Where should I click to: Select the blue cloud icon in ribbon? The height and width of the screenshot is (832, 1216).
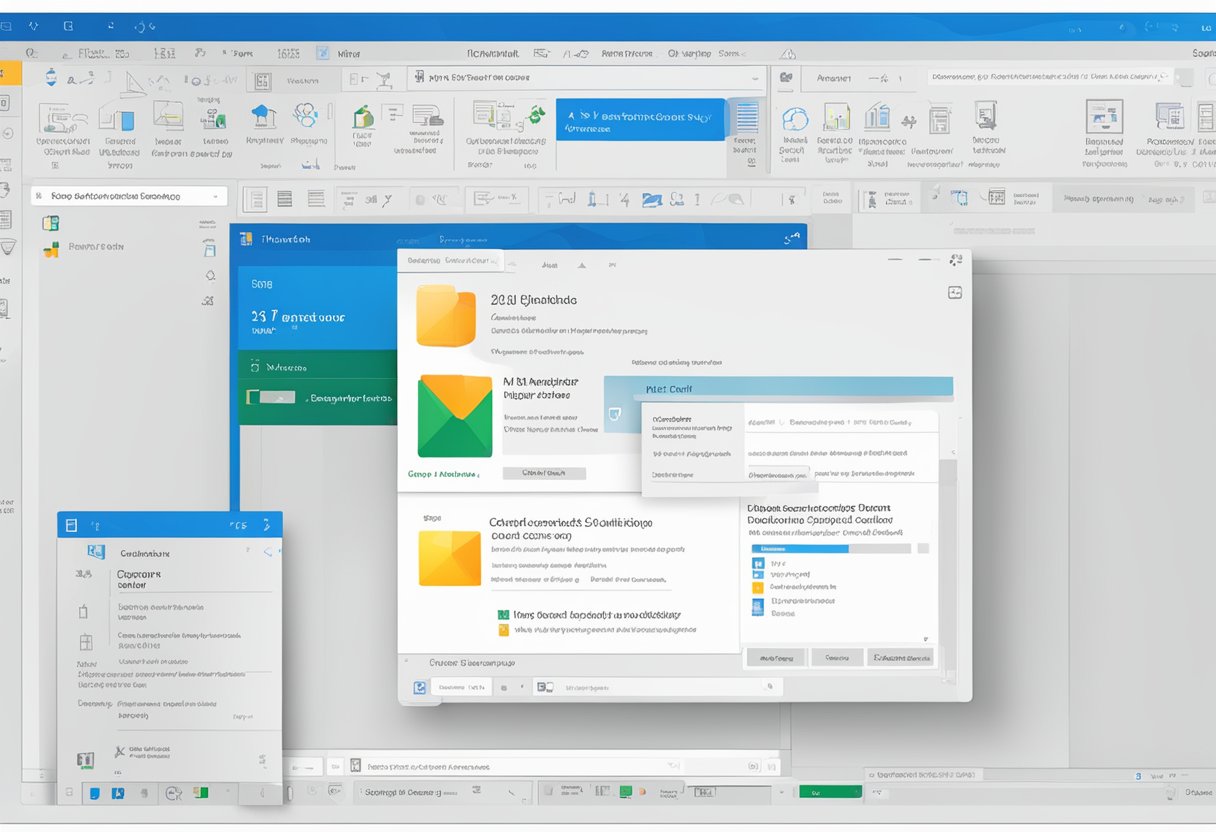click(x=795, y=120)
